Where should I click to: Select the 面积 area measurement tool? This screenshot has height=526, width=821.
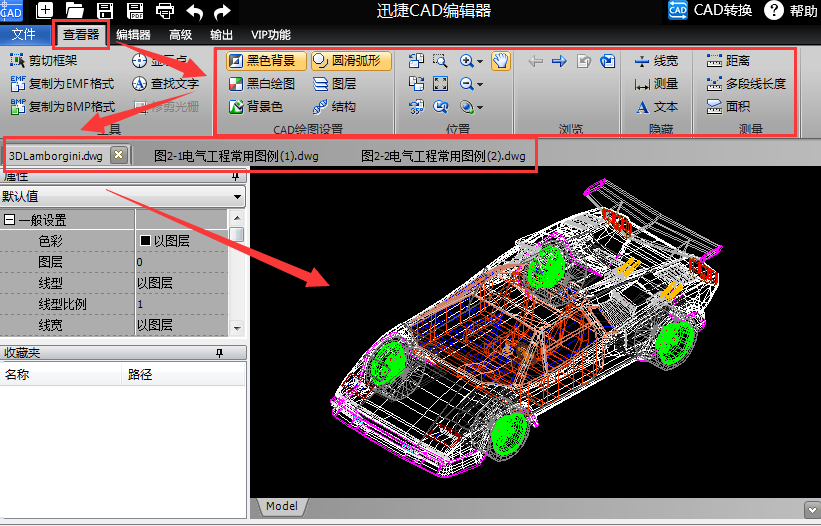point(728,107)
